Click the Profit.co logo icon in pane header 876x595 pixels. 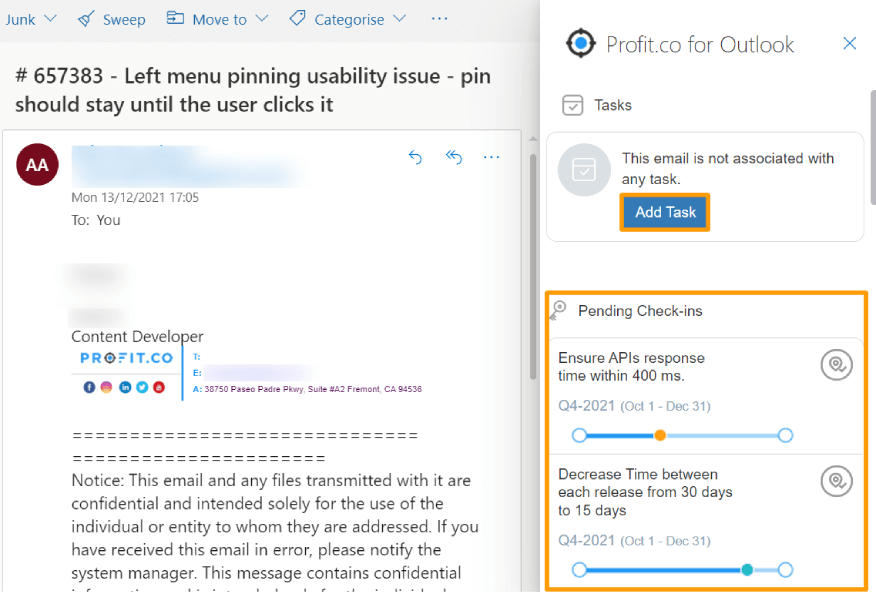click(x=581, y=43)
